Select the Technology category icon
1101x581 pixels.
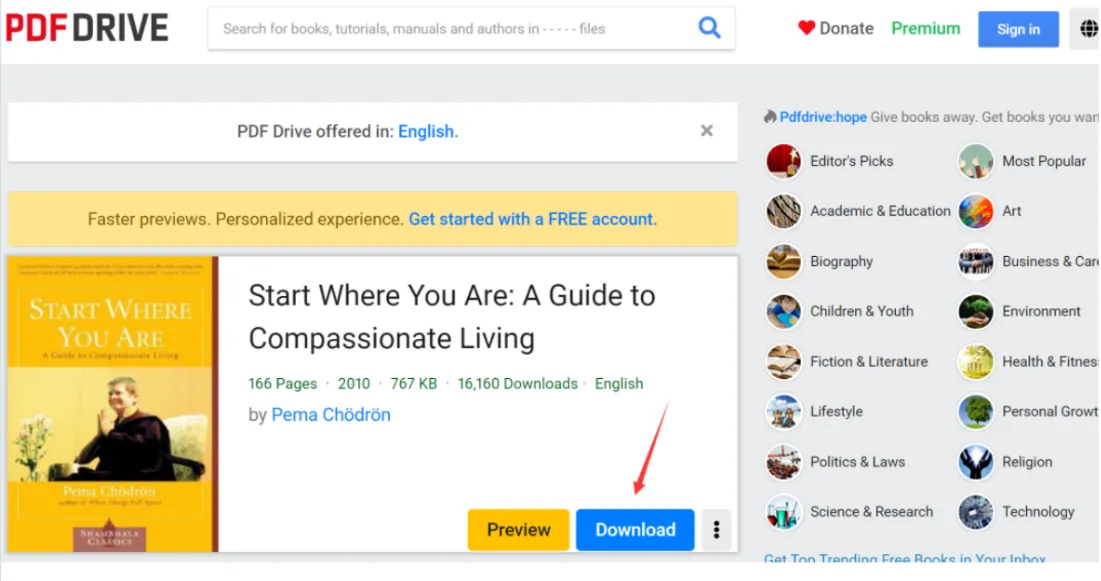975,512
